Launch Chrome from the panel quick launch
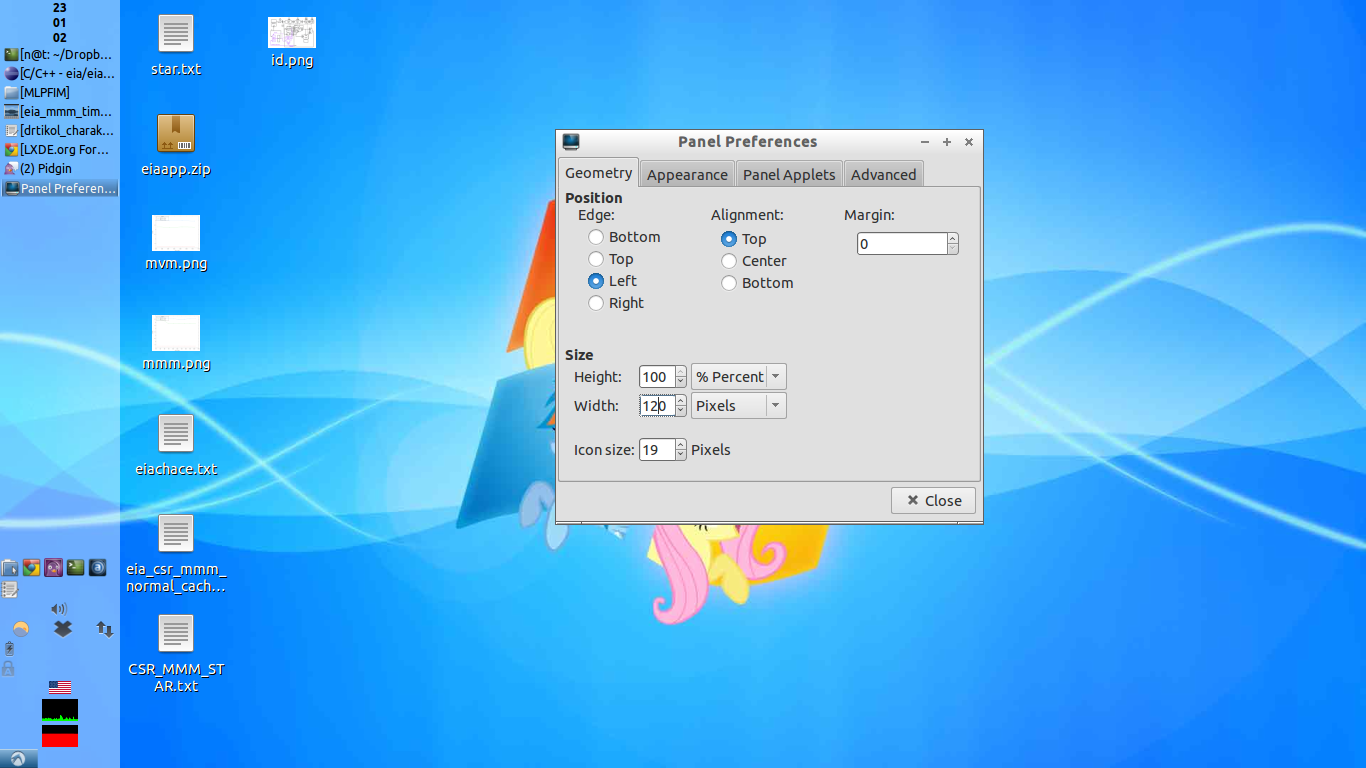Viewport: 1366px width, 768px height. click(32, 568)
